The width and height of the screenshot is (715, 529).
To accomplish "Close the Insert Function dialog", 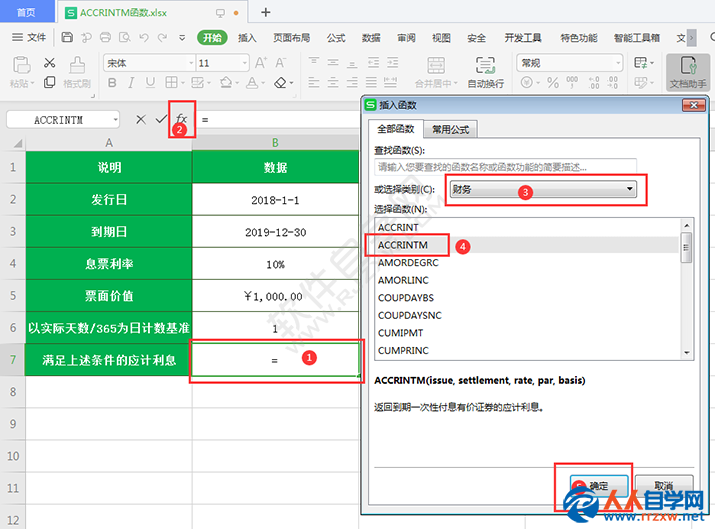I will pyautogui.click(x=694, y=105).
